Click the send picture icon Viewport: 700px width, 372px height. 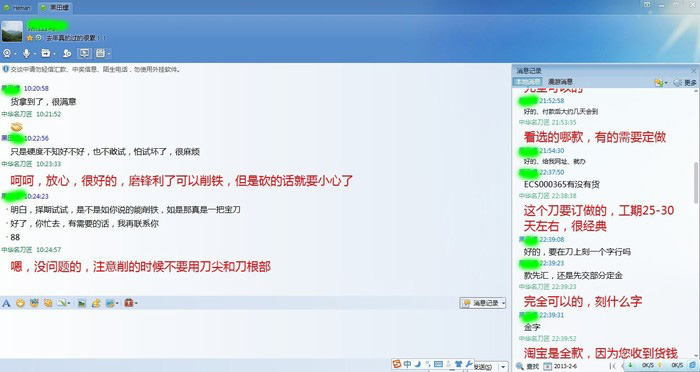tap(82, 303)
